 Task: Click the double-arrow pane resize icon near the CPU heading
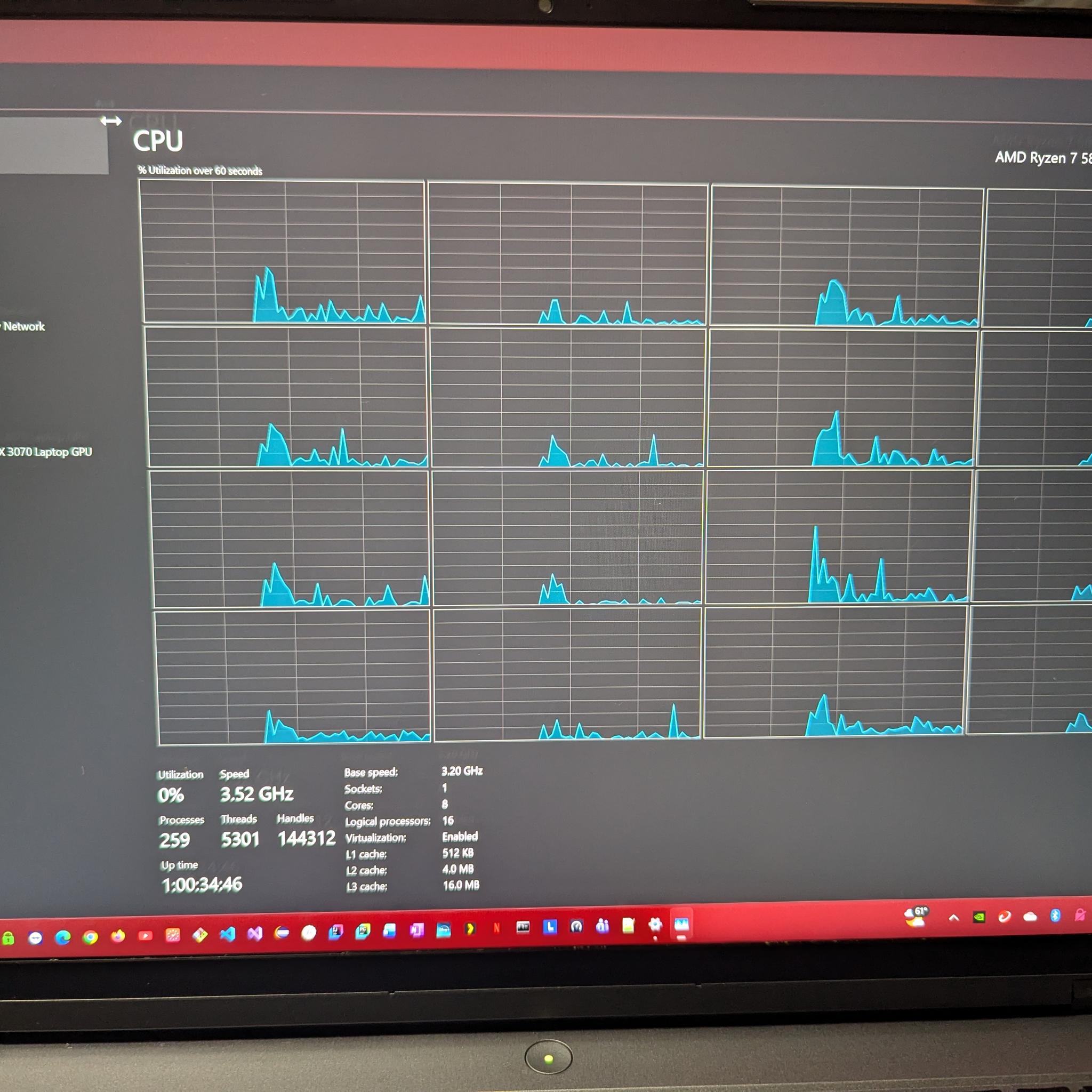(111, 121)
